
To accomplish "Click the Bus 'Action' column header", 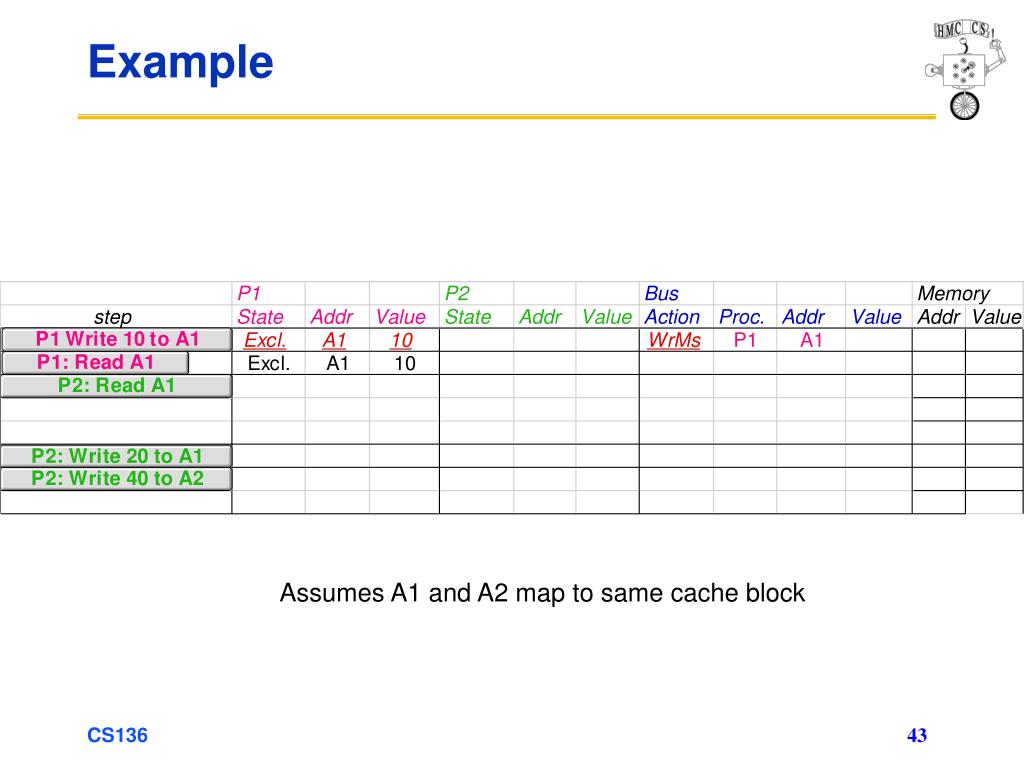I will pos(672,317).
